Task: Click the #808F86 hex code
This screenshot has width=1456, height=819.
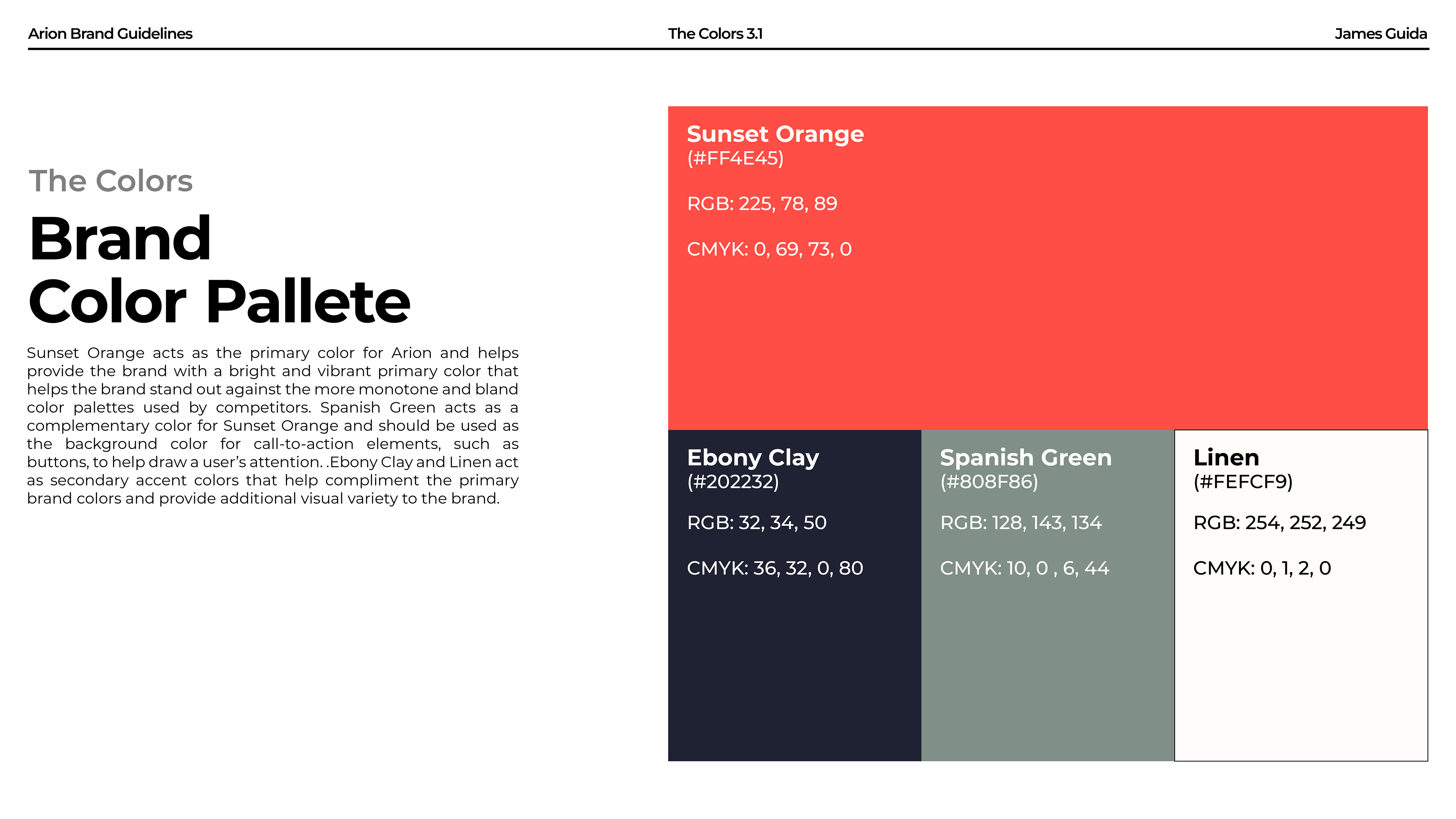Action: pyautogui.click(x=988, y=482)
